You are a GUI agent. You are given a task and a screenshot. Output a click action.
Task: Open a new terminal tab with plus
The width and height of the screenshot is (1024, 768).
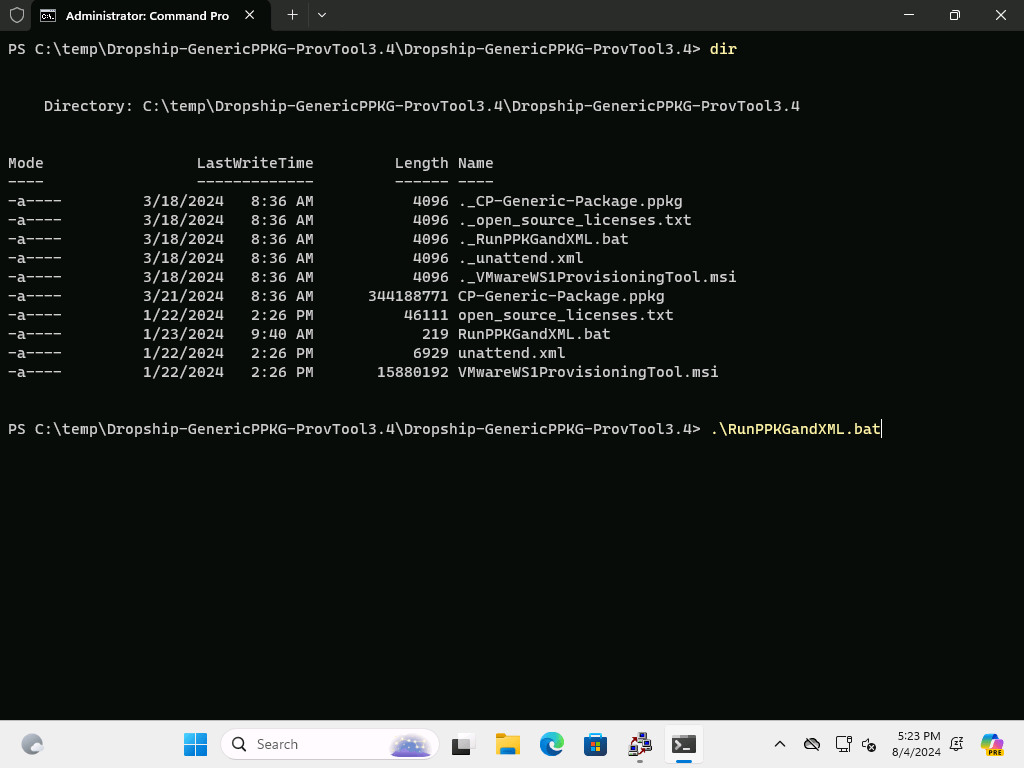pos(292,15)
